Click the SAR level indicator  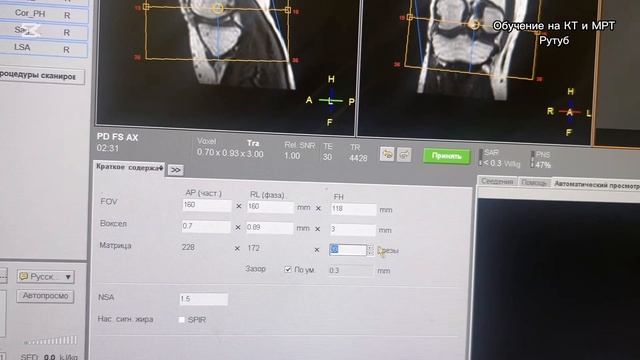pyautogui.click(x=500, y=158)
